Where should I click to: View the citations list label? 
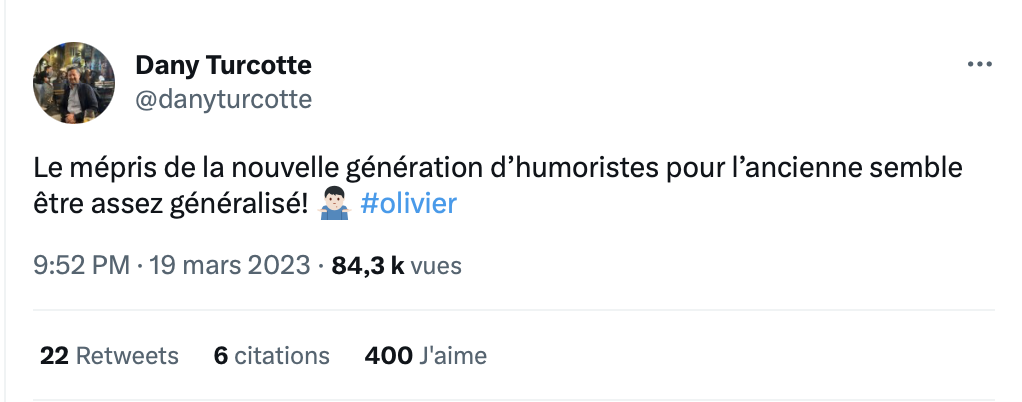[282, 355]
